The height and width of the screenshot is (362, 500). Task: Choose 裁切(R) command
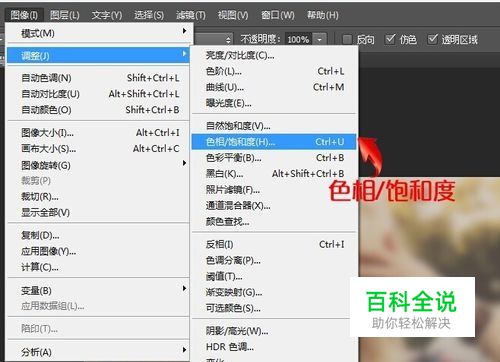pyautogui.click(x=98, y=196)
